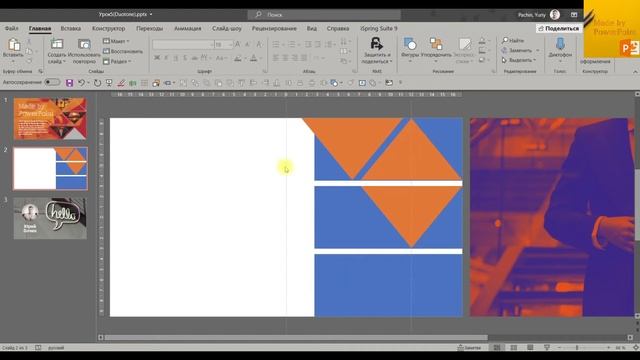Switch to the Переходы tab

(149, 29)
